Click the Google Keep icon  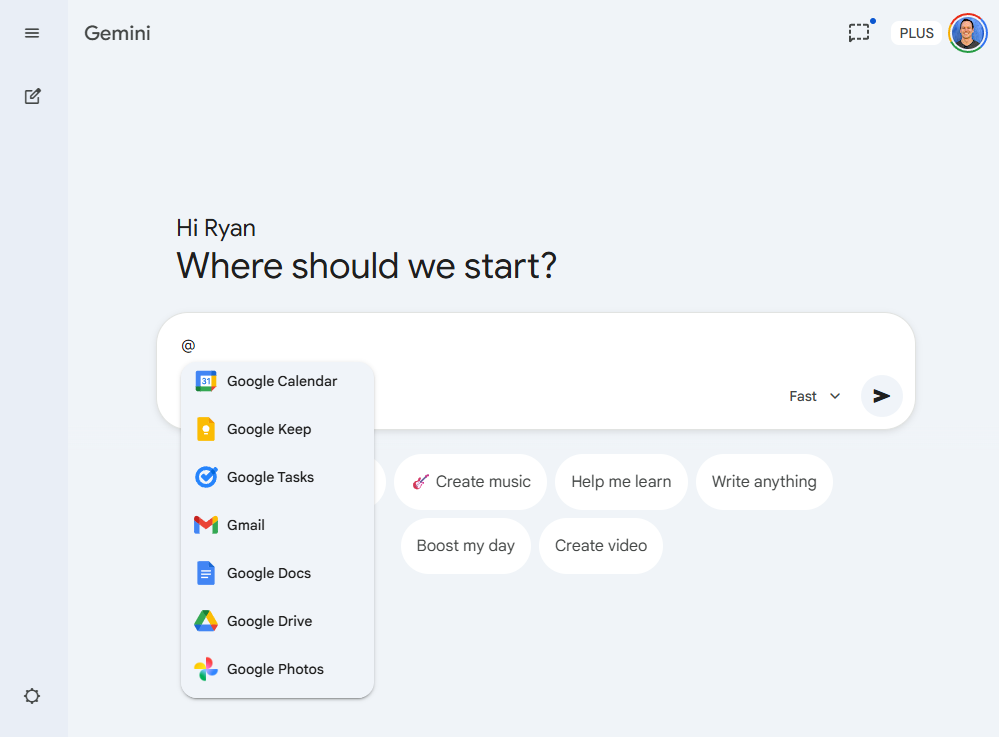tap(206, 429)
